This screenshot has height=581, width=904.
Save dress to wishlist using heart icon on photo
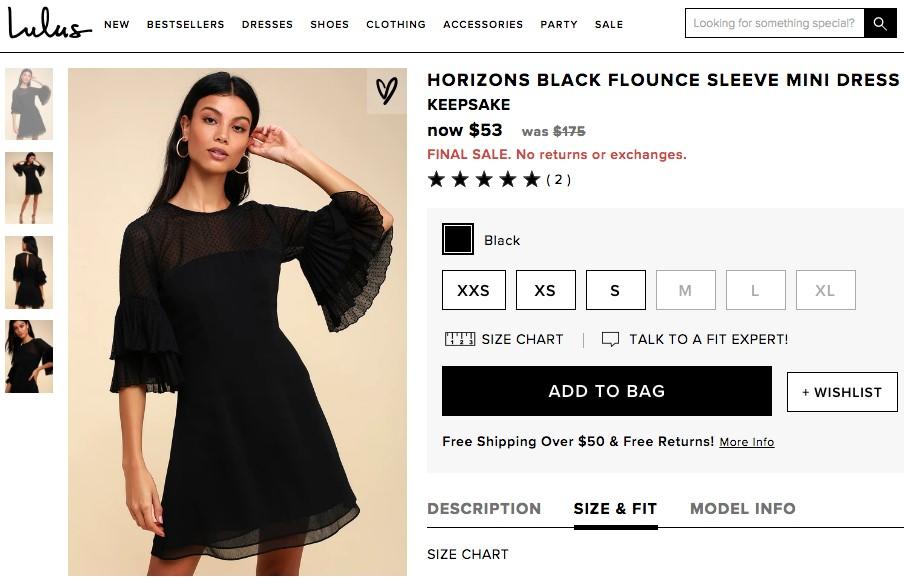coord(385,91)
